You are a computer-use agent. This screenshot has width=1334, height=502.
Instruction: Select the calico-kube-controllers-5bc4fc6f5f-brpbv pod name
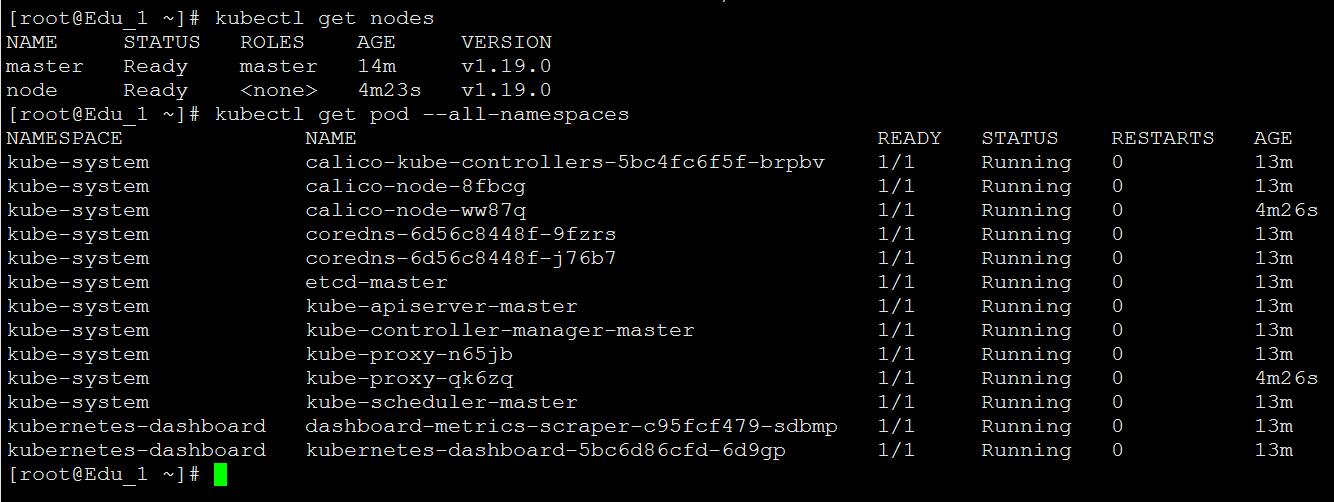(565, 162)
